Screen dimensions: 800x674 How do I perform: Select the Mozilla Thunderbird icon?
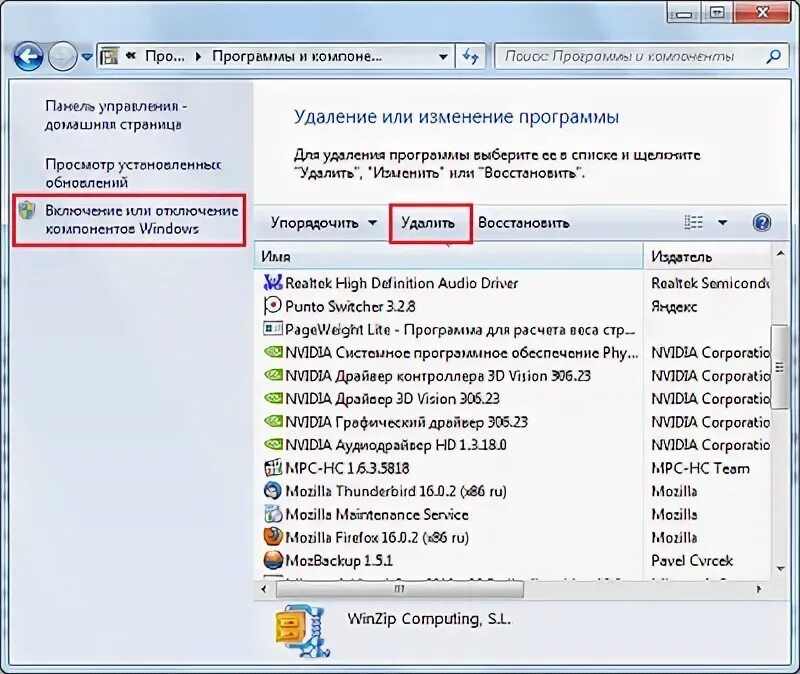[273, 491]
